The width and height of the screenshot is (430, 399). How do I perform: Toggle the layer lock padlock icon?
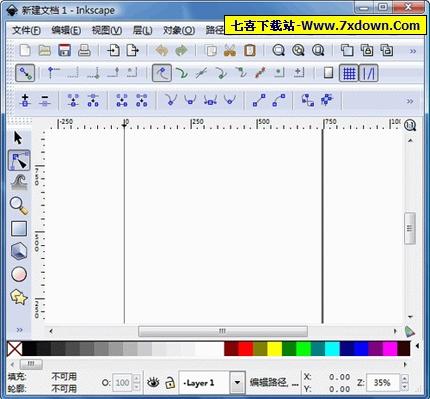click(x=170, y=383)
